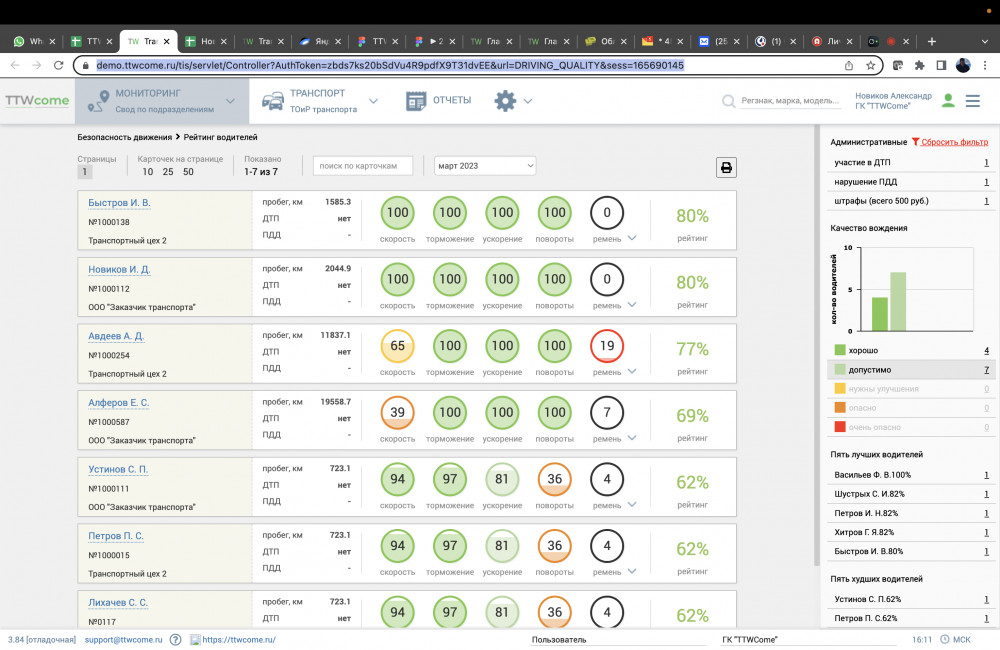Click the printer icon button
1000x650 pixels.
(x=726, y=167)
